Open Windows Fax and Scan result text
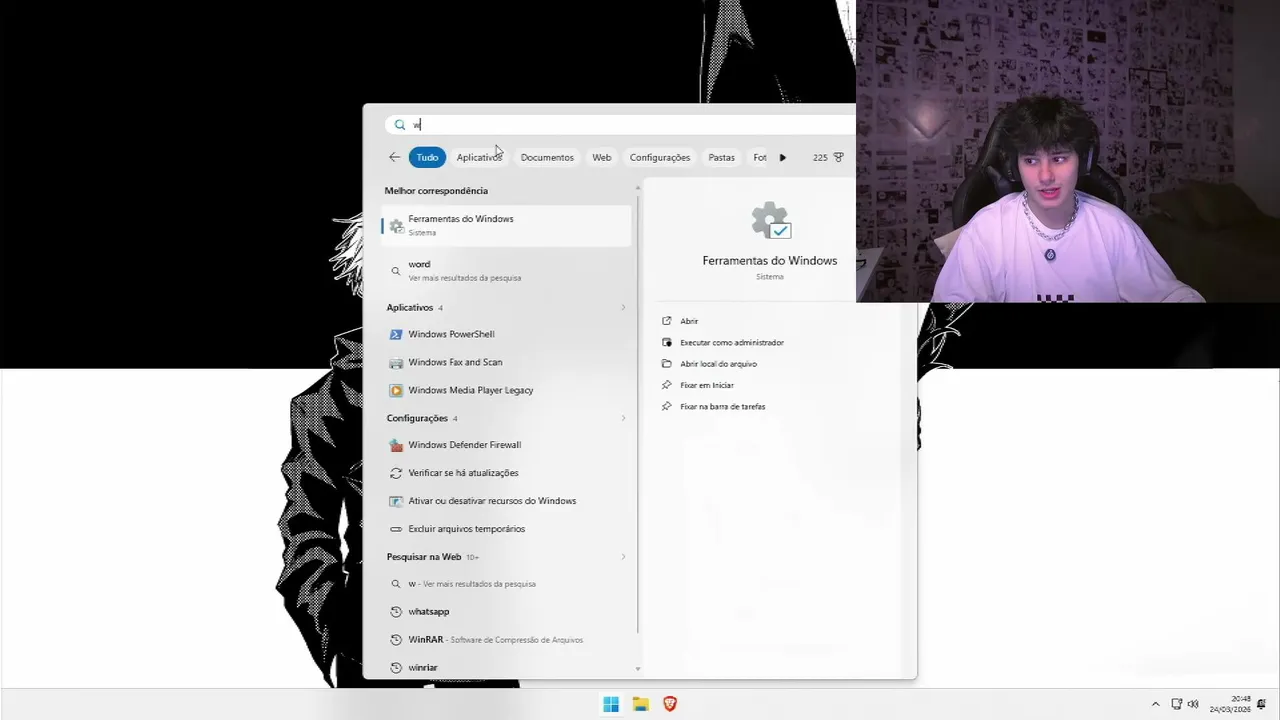This screenshot has width=1280, height=720. tap(455, 362)
